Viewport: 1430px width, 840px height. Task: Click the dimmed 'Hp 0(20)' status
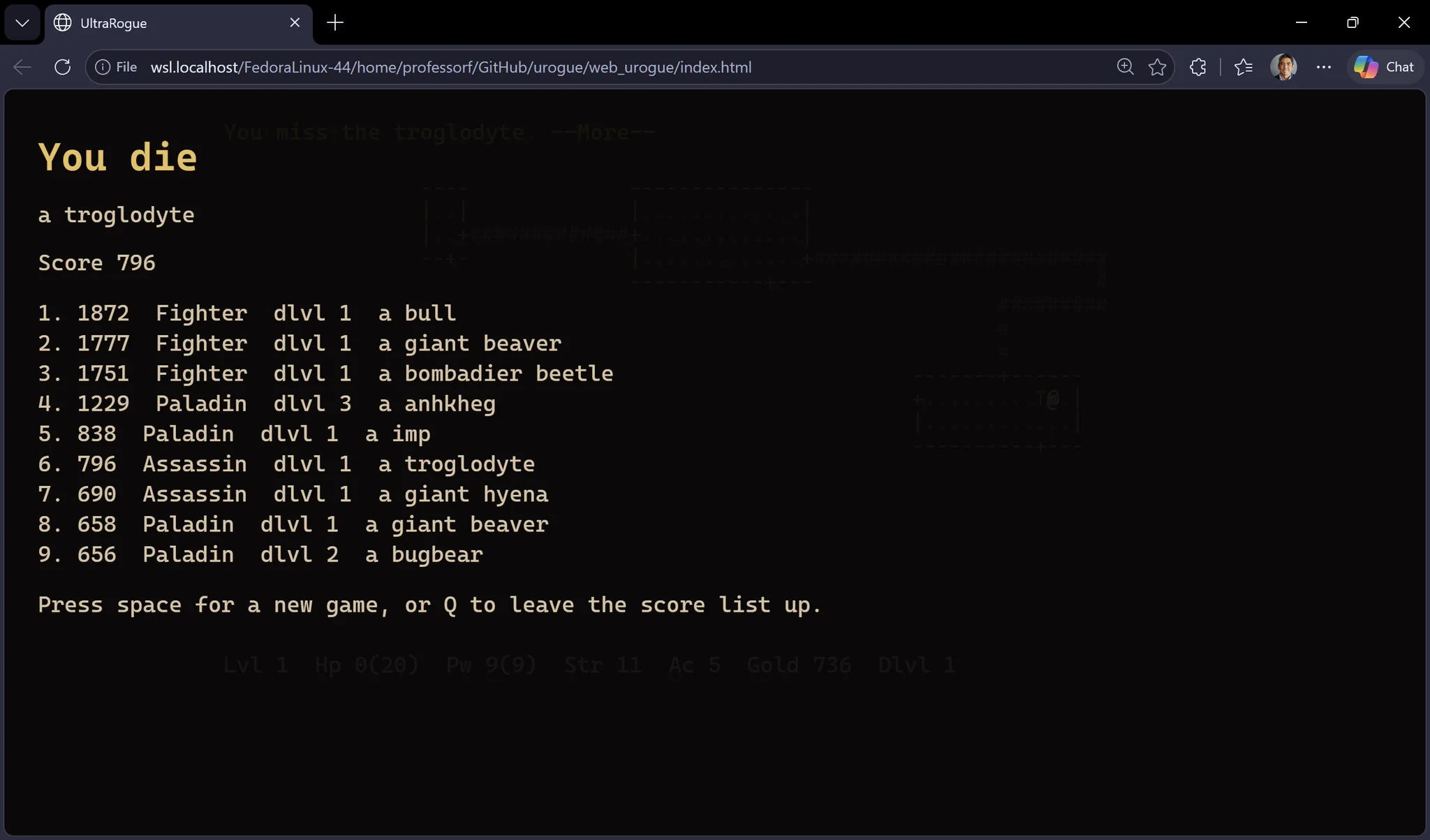coord(367,665)
